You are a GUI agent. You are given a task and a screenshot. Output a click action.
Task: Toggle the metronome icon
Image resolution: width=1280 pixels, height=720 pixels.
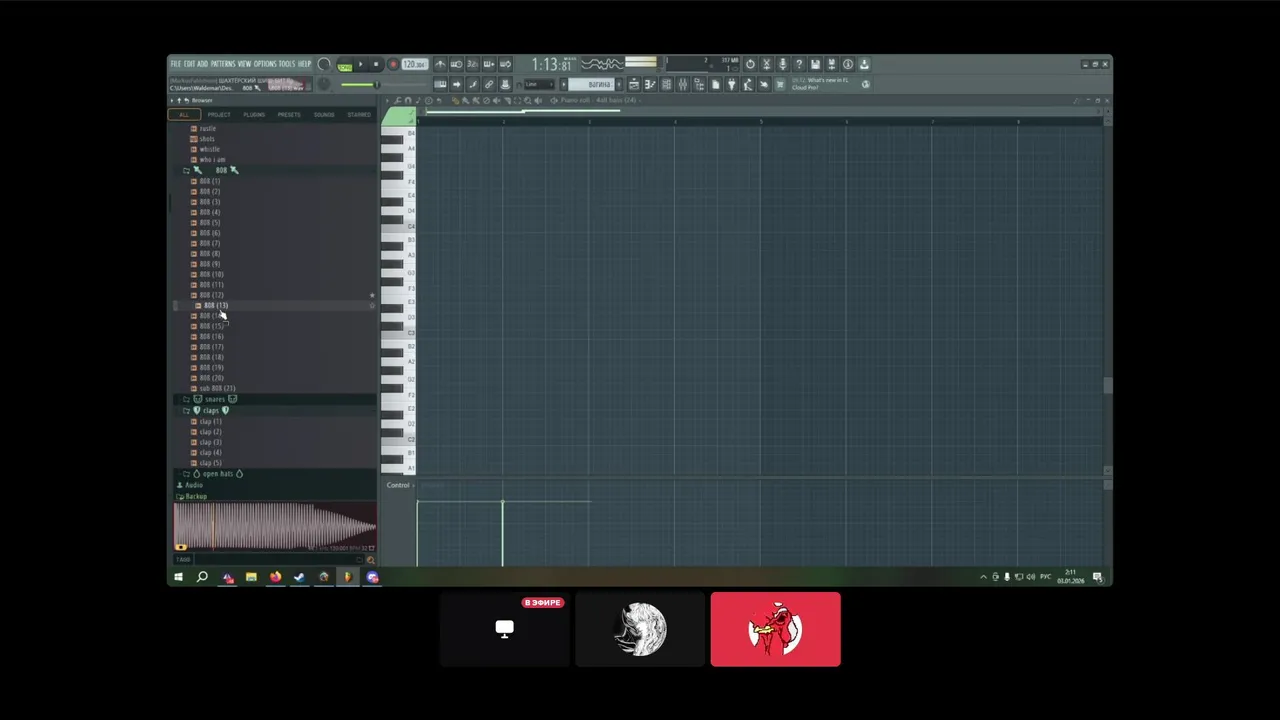(x=440, y=64)
